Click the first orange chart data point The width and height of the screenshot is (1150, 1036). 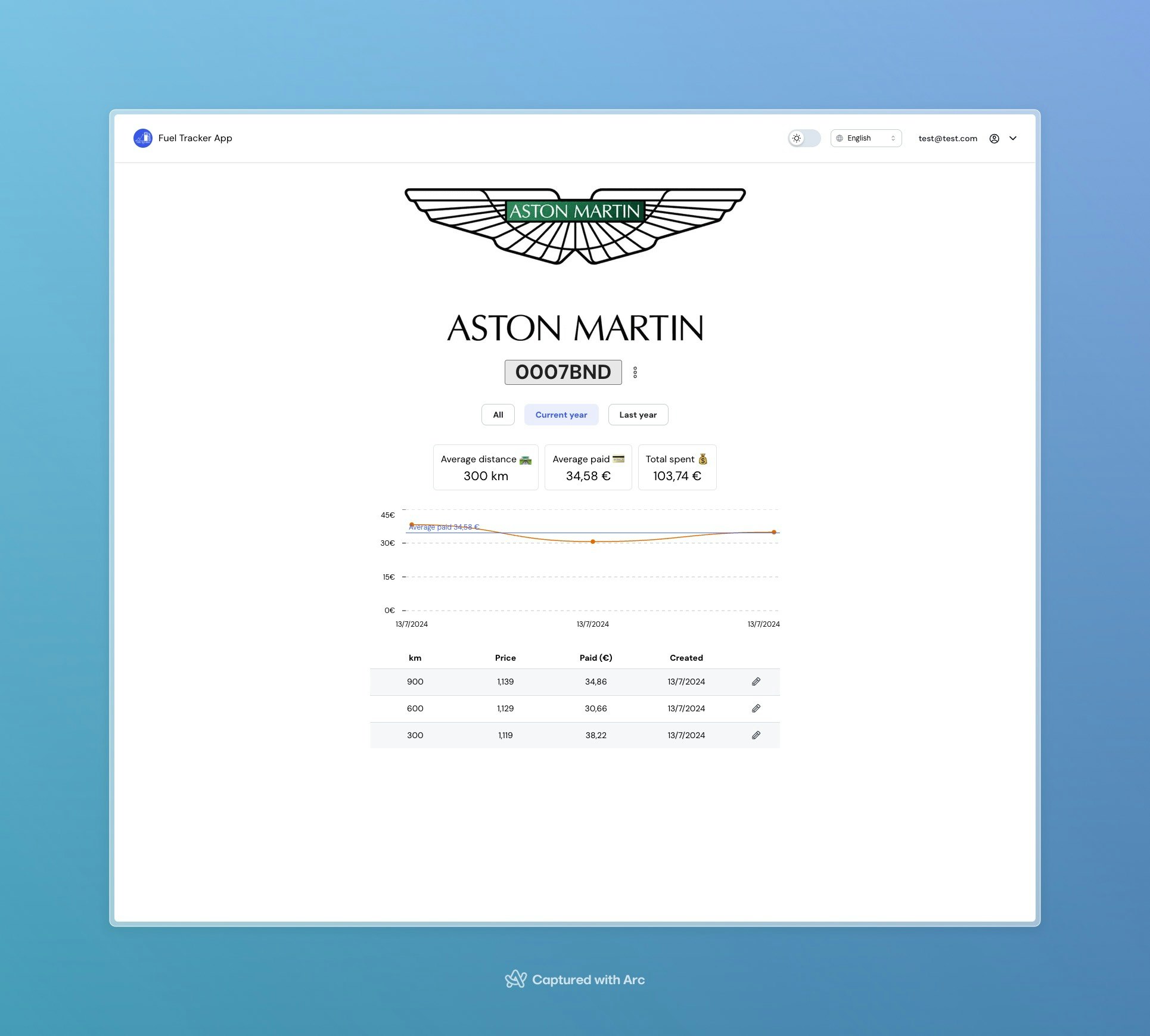(x=412, y=525)
